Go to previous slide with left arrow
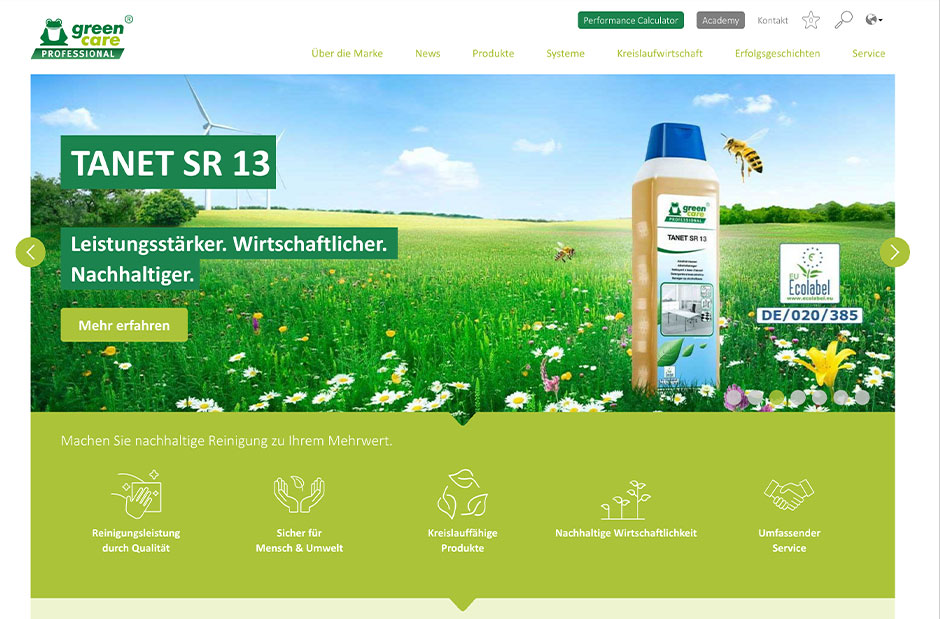 point(31,252)
